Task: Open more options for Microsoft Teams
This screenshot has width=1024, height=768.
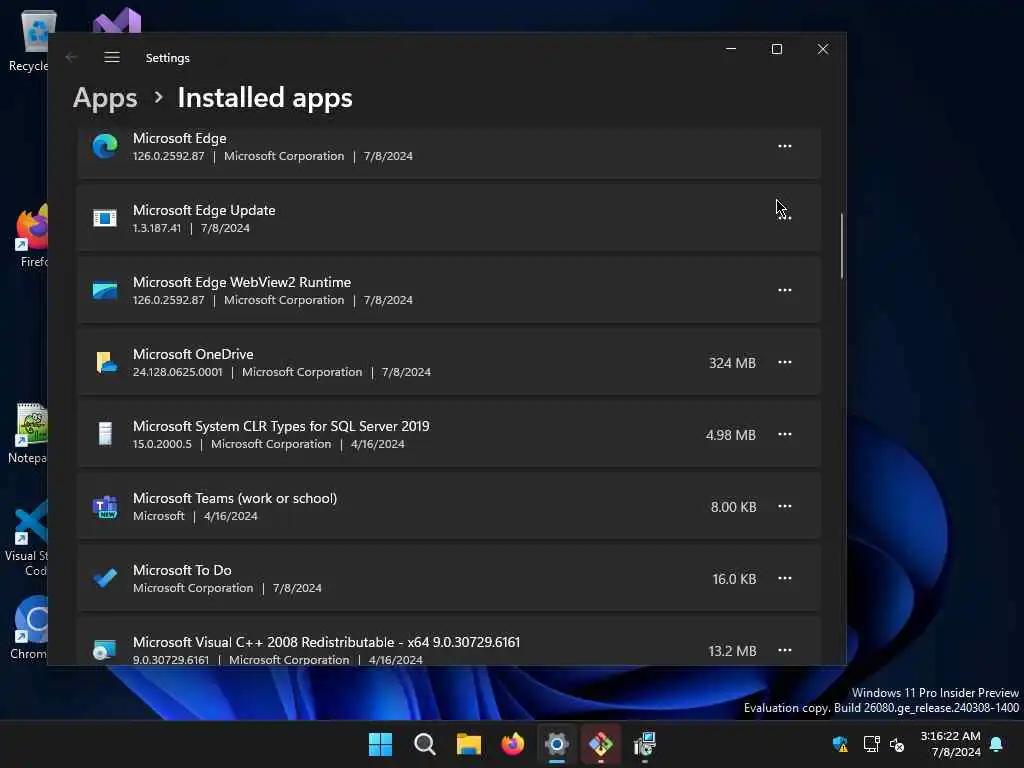Action: click(785, 506)
